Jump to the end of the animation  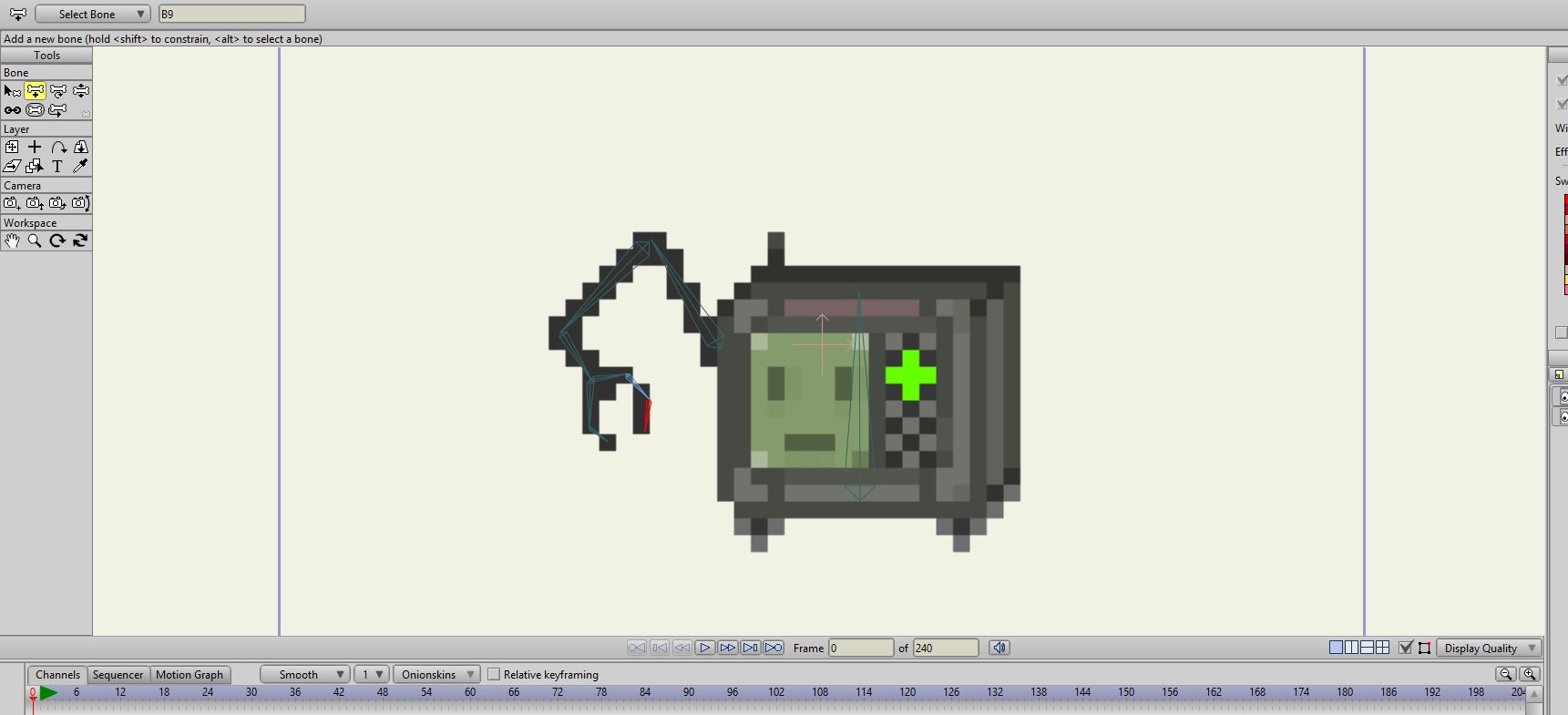click(774, 648)
